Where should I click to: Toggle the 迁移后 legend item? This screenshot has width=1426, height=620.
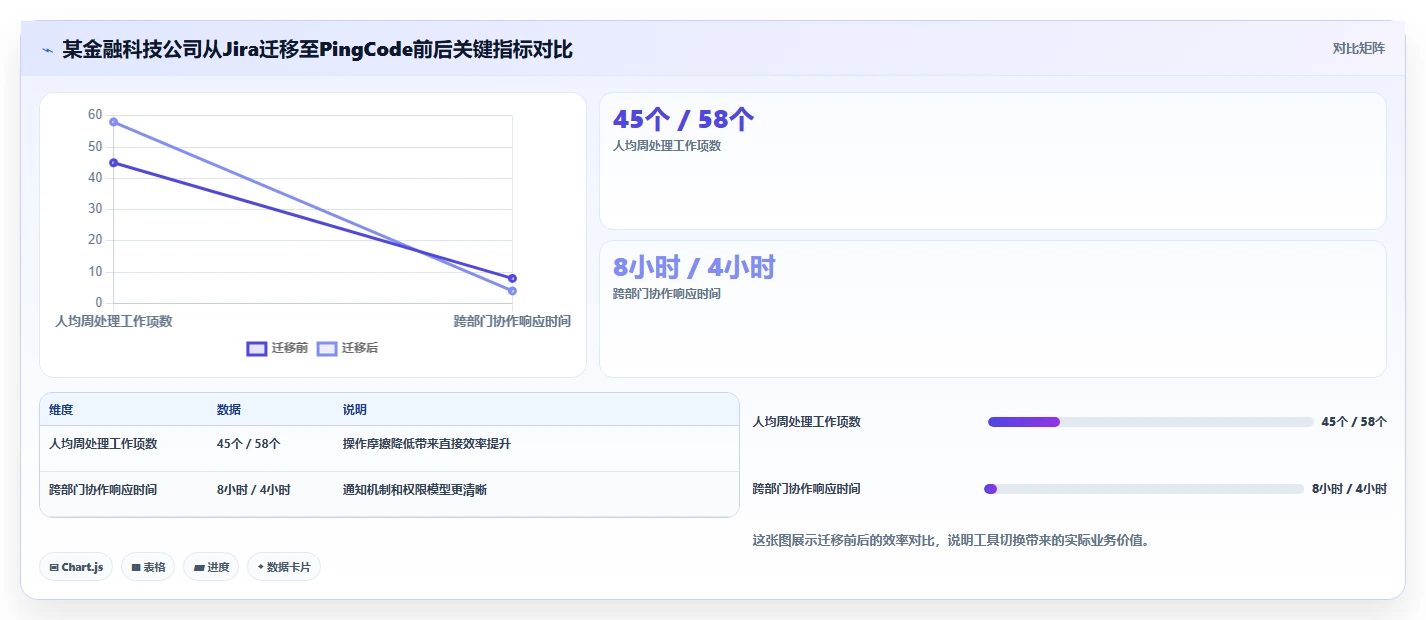click(x=347, y=348)
